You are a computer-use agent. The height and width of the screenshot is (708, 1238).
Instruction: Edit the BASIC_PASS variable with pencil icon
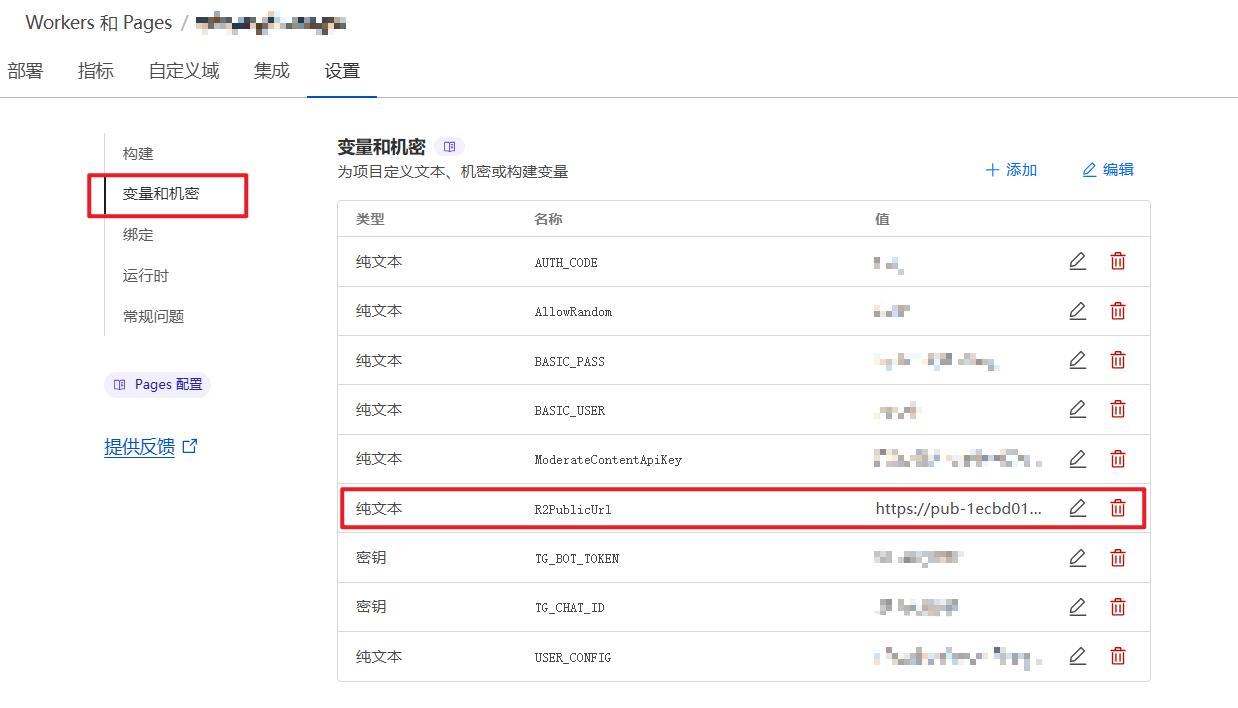click(1077, 360)
